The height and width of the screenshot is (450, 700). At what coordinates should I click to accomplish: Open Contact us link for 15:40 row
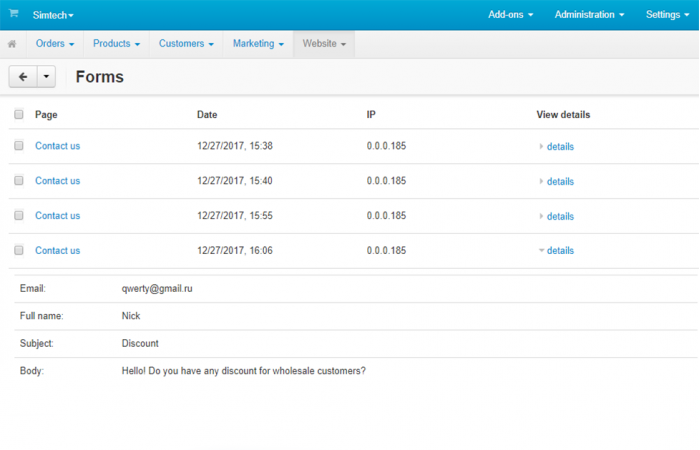click(58, 181)
